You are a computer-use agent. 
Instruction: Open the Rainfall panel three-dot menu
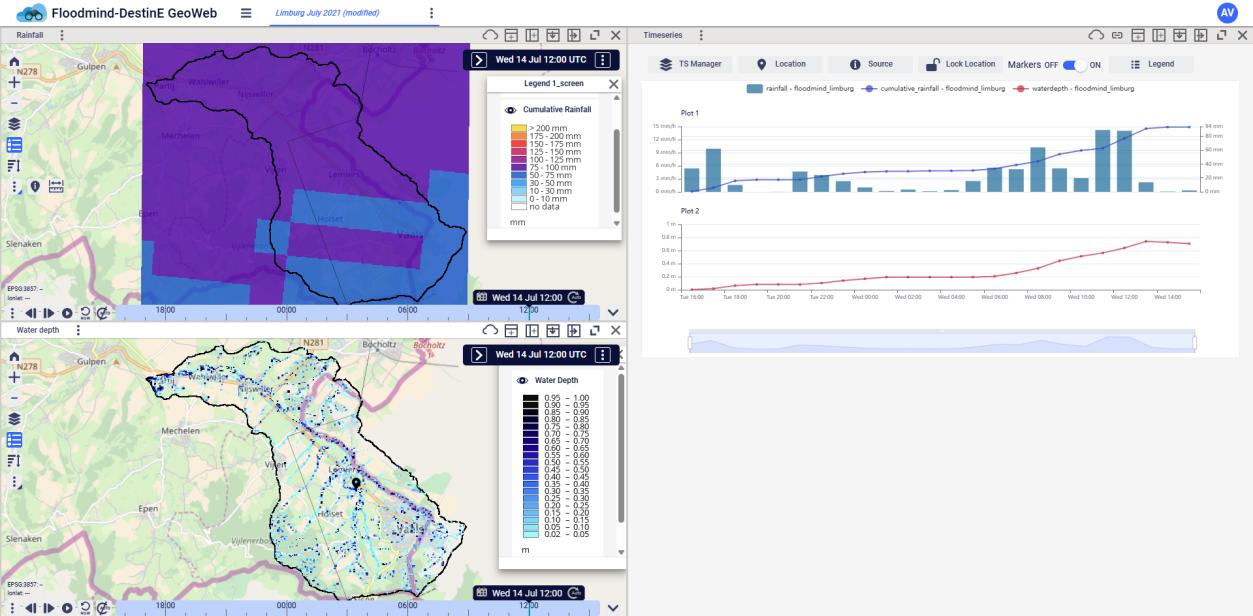click(x=62, y=35)
